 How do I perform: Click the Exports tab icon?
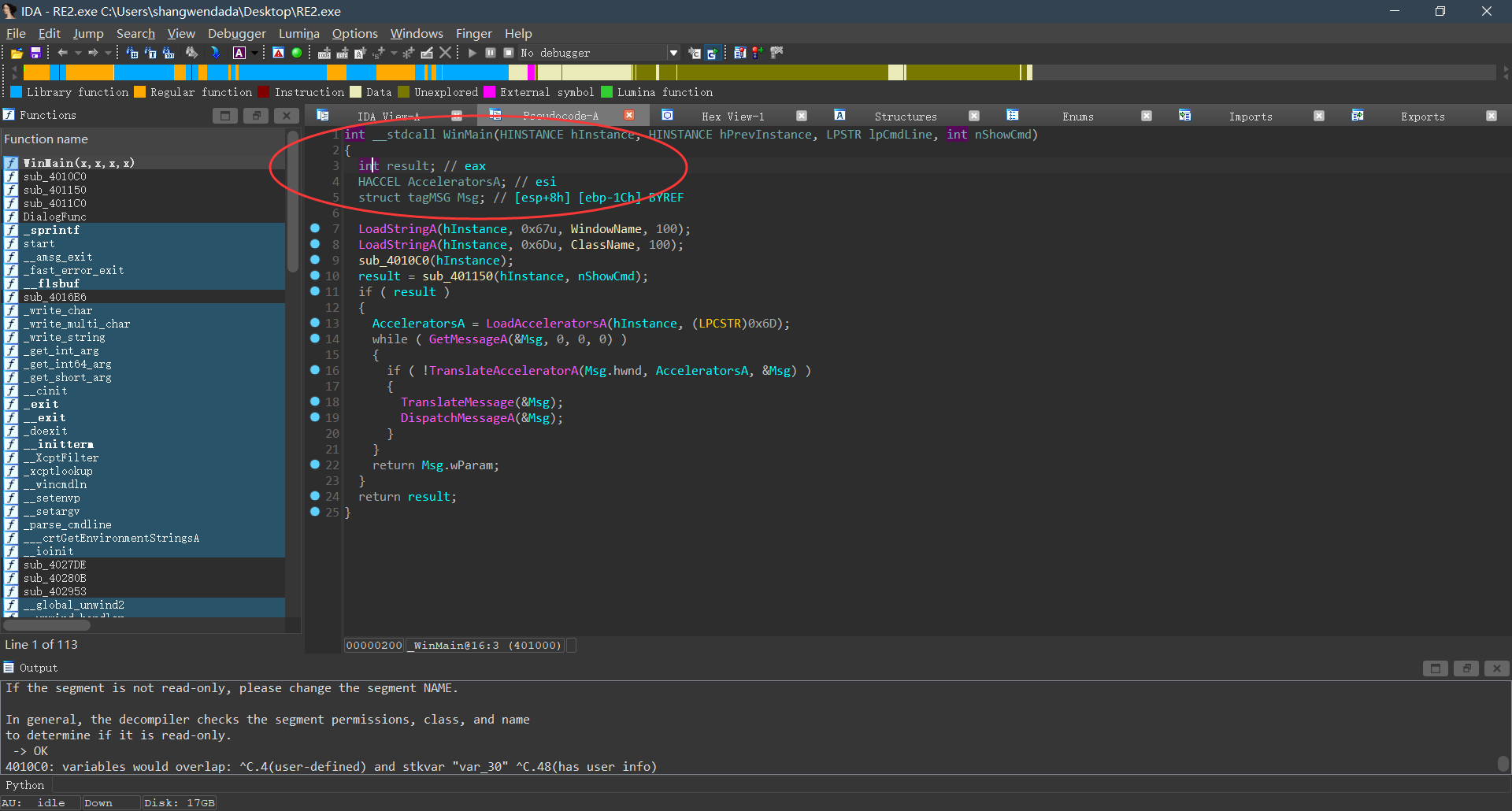tap(1358, 116)
